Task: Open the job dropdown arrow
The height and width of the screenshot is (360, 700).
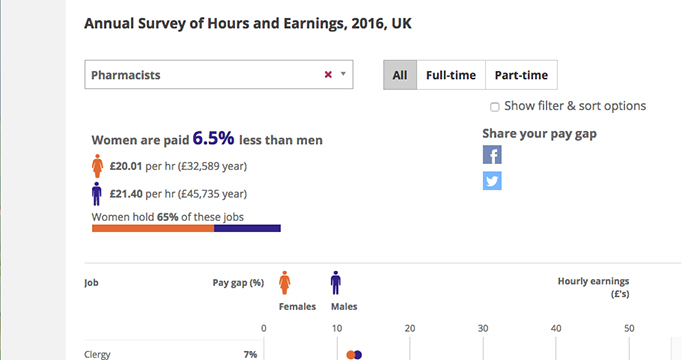Action: 343,74
